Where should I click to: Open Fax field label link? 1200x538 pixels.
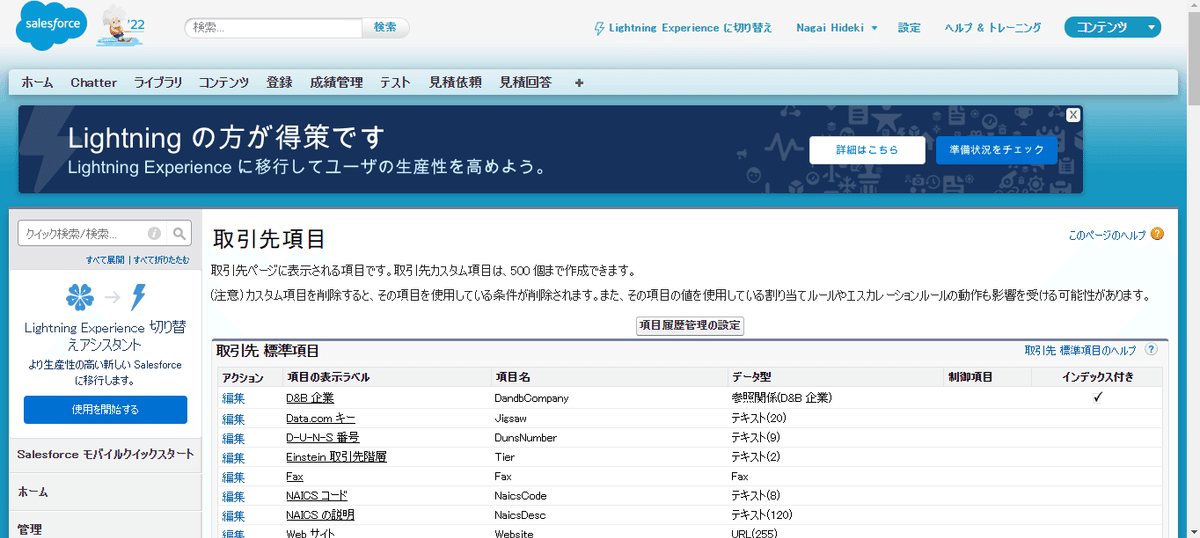tap(295, 477)
